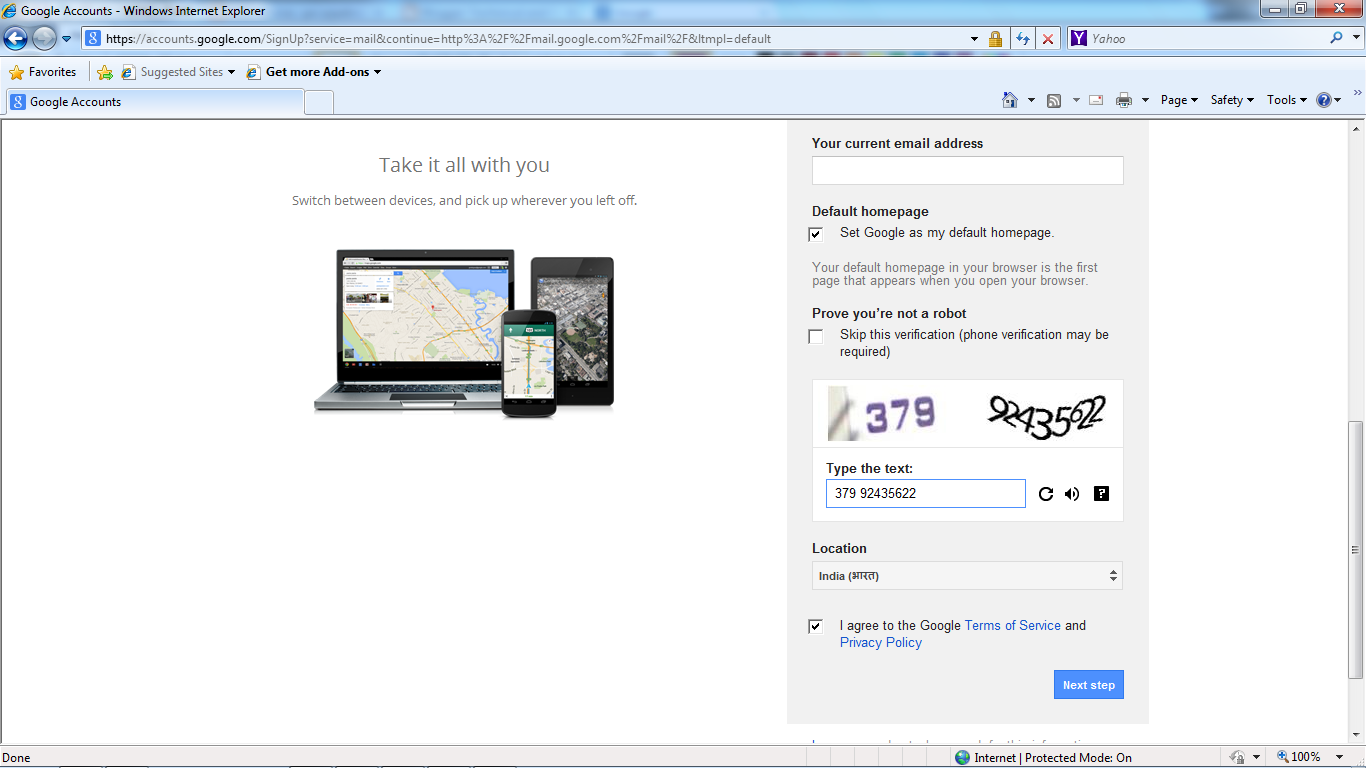Open Get more Add-ons link
Image resolution: width=1366 pixels, height=768 pixels.
[314, 72]
